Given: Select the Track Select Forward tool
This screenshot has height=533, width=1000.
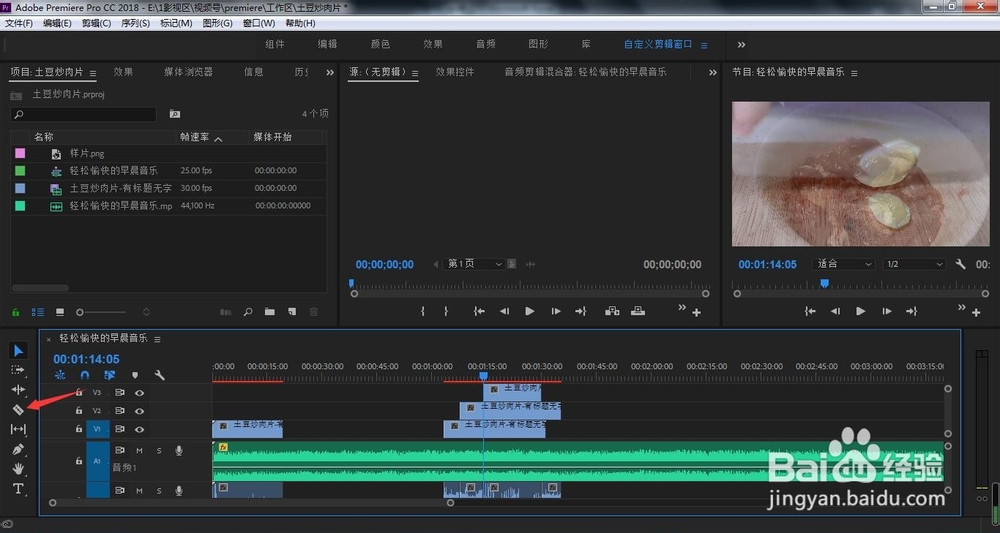Looking at the screenshot, I should (18, 370).
